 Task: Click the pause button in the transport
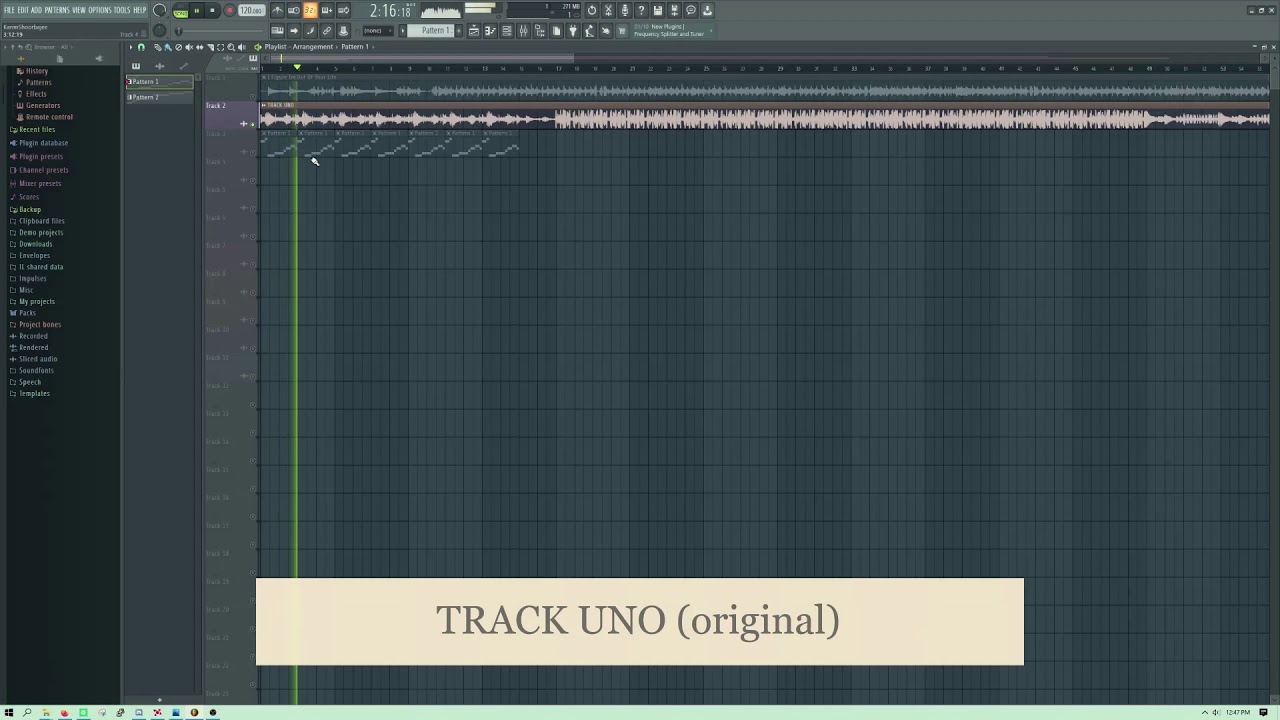197,10
